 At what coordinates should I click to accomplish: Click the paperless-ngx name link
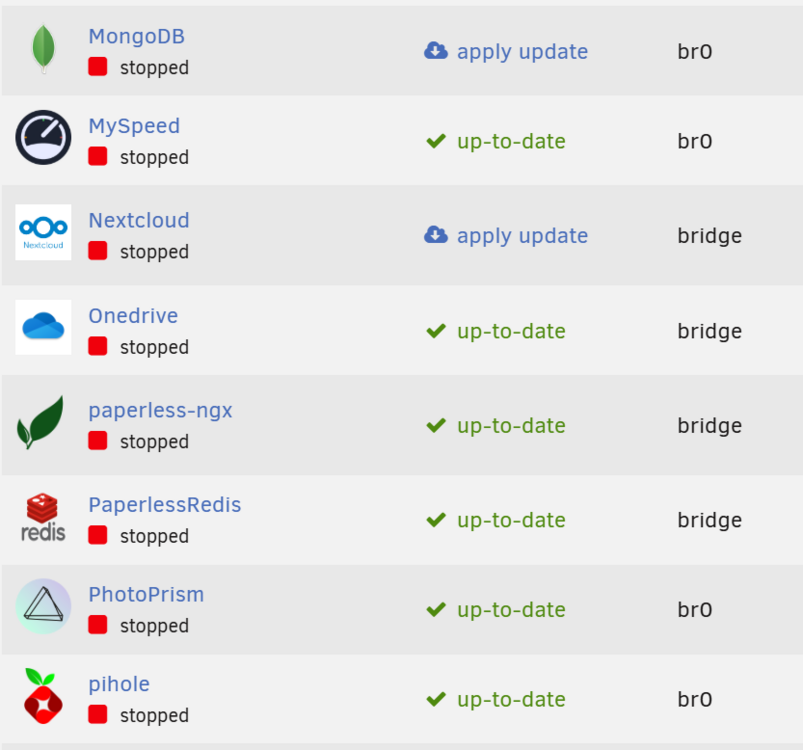coord(160,411)
